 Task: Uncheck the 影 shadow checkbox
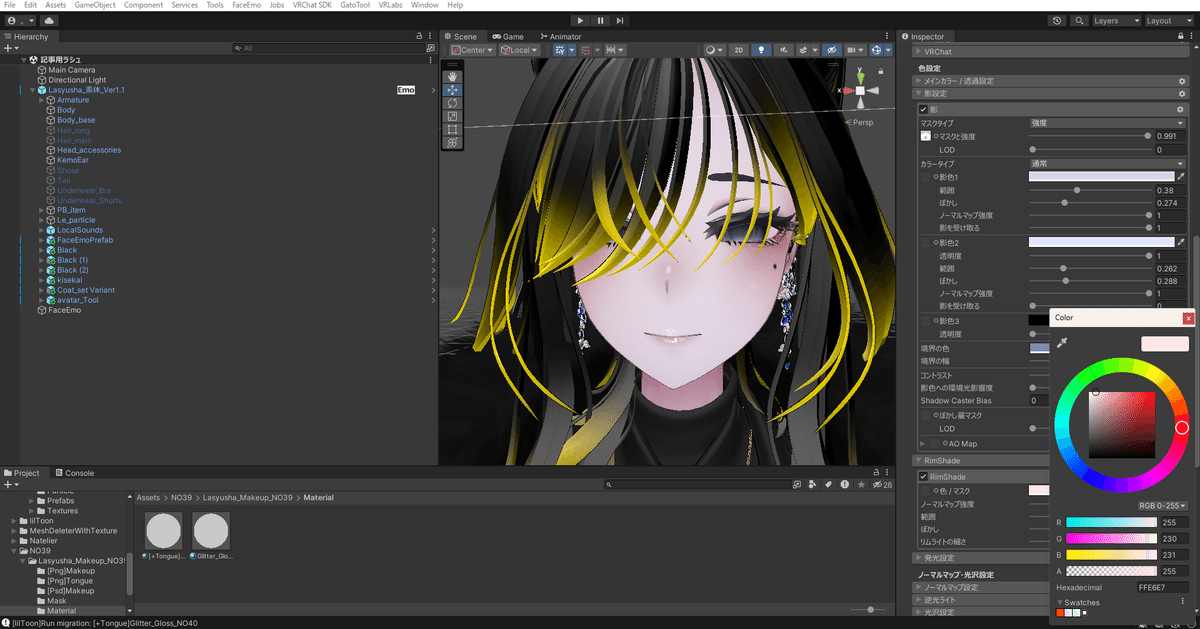(x=924, y=108)
